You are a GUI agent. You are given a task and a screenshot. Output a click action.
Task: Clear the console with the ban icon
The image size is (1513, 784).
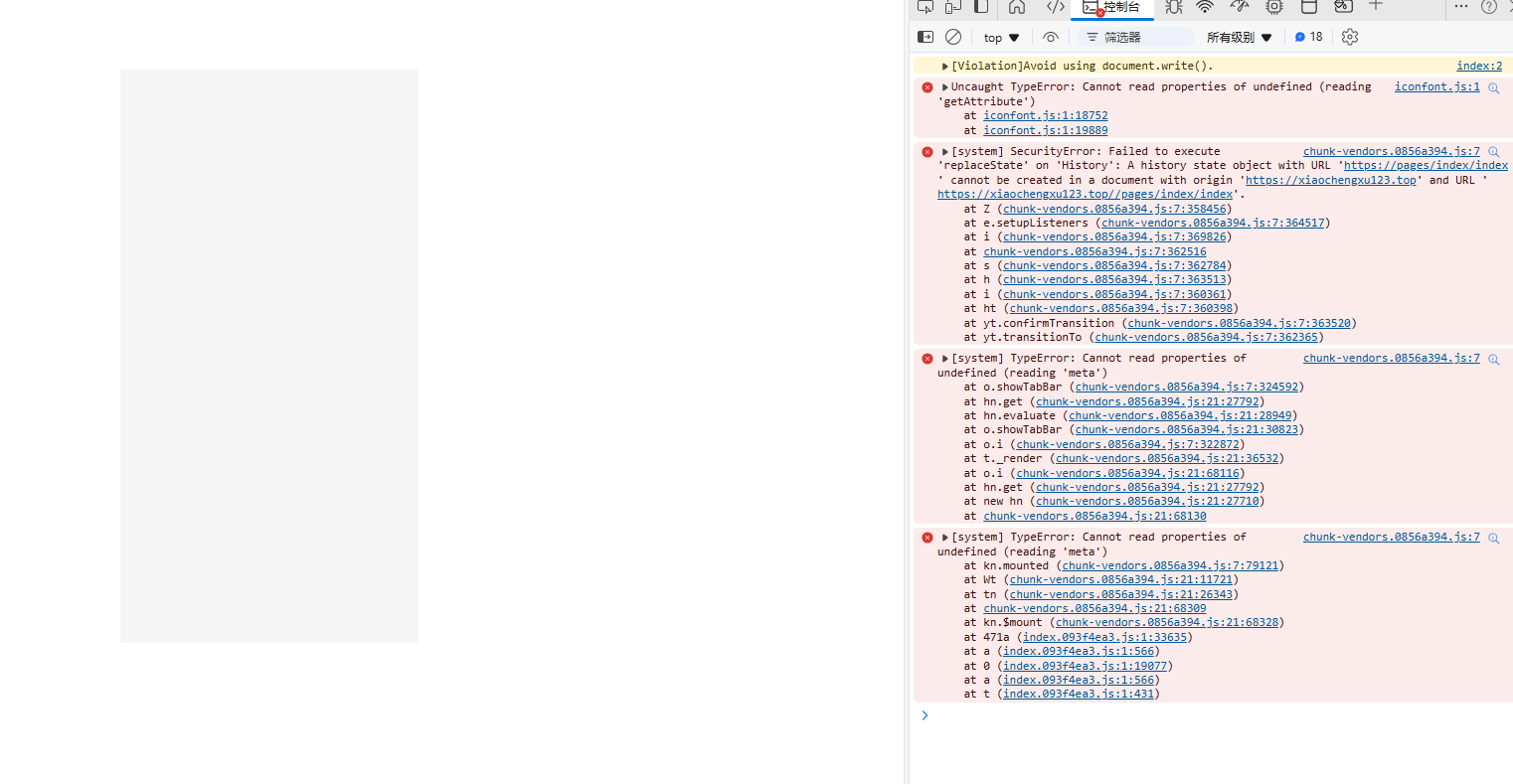(x=953, y=37)
